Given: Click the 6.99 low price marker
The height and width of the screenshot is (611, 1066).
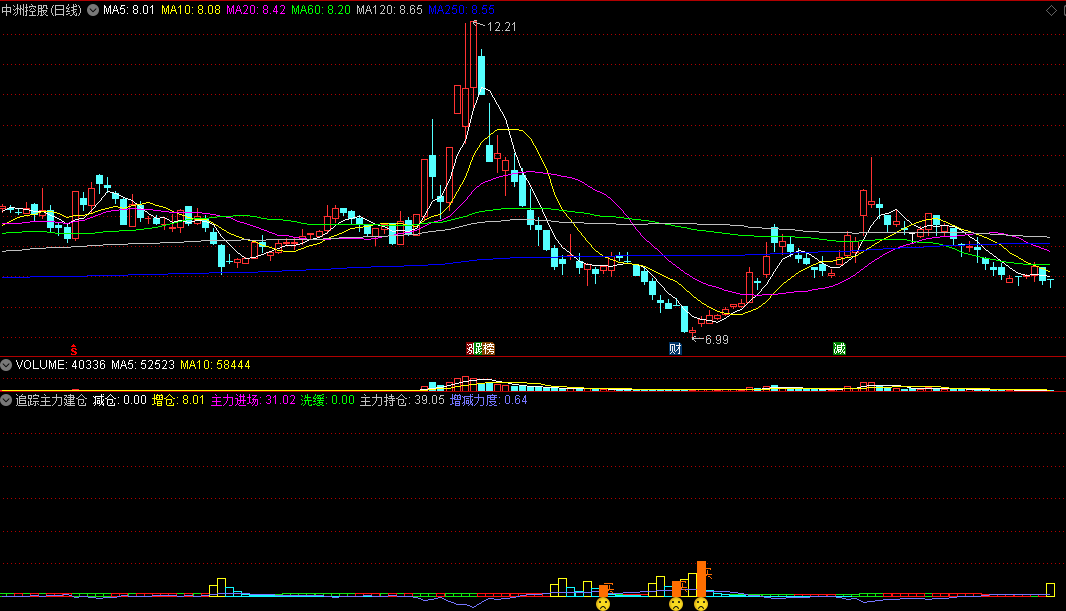Looking at the screenshot, I should tap(717, 340).
